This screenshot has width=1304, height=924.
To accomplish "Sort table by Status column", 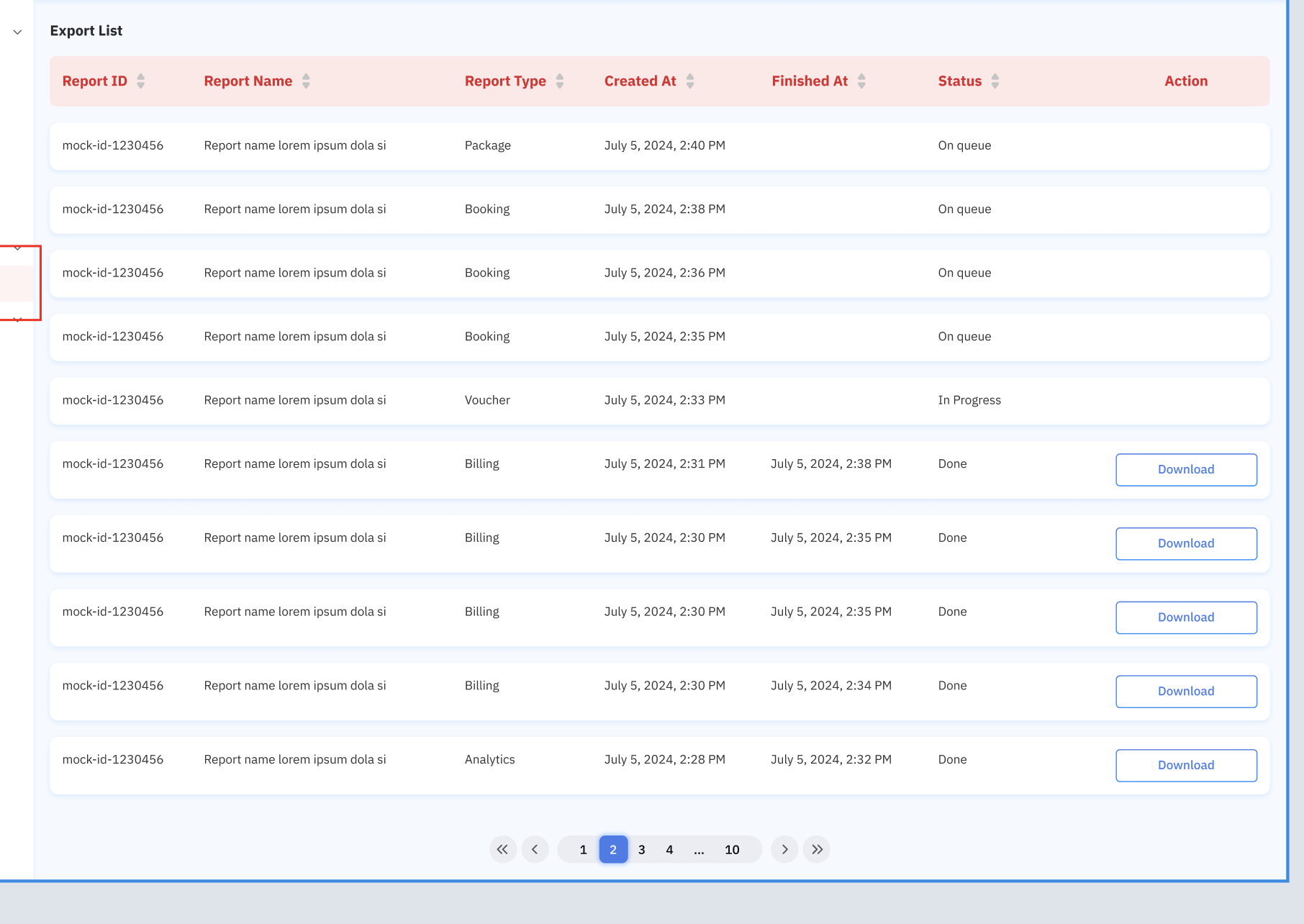I will (x=995, y=81).
